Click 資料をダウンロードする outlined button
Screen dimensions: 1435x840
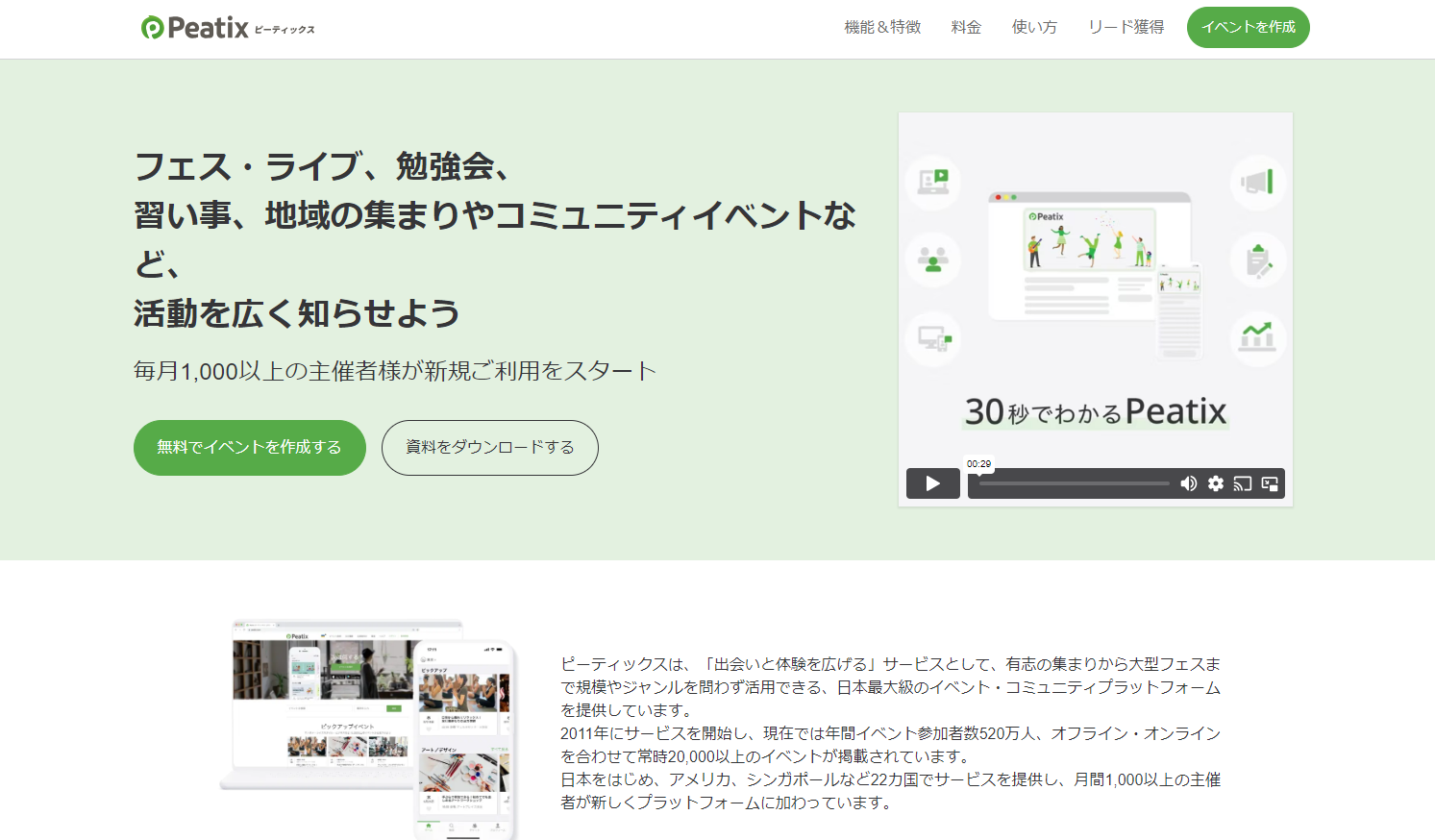[490, 447]
